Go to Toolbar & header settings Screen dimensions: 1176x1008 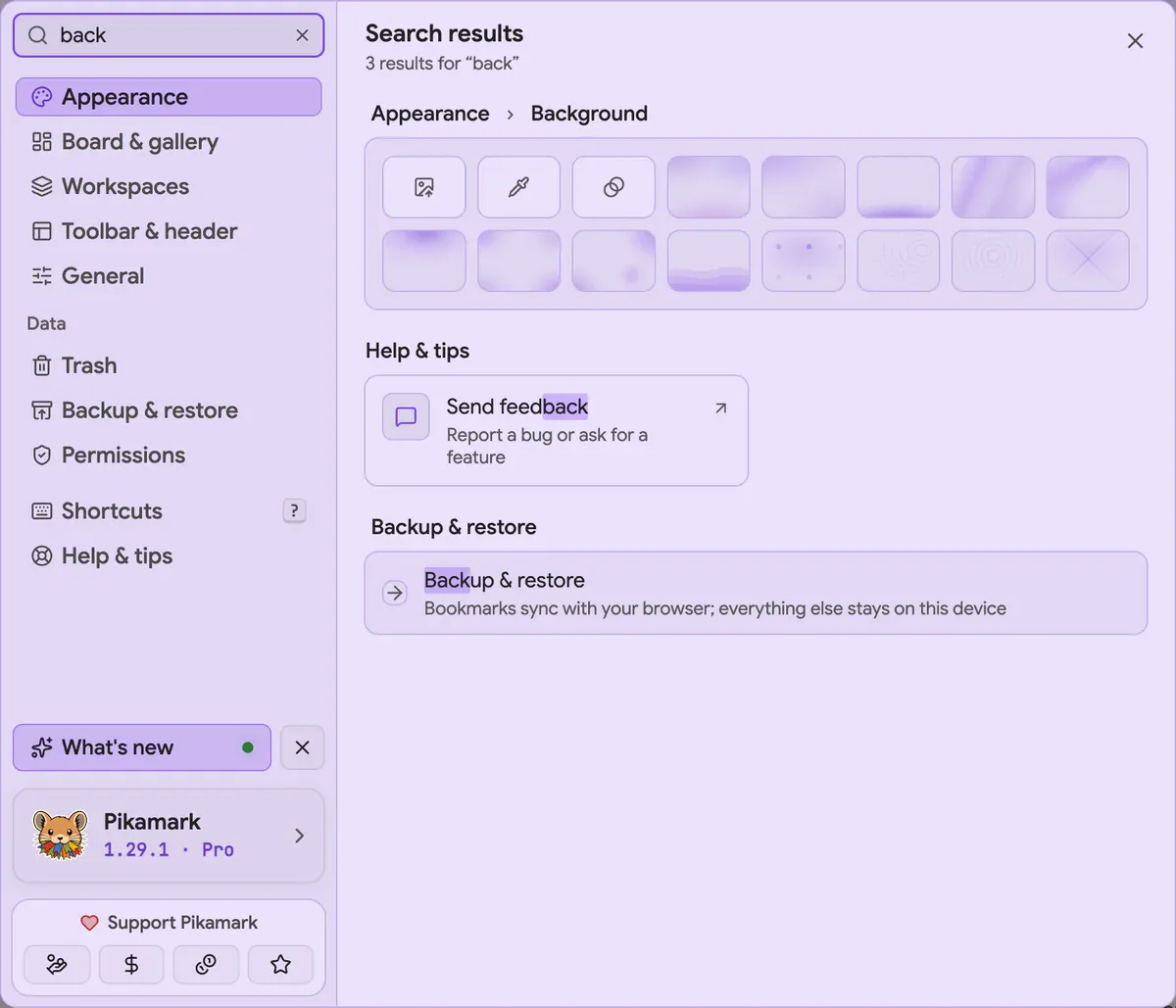(x=169, y=231)
